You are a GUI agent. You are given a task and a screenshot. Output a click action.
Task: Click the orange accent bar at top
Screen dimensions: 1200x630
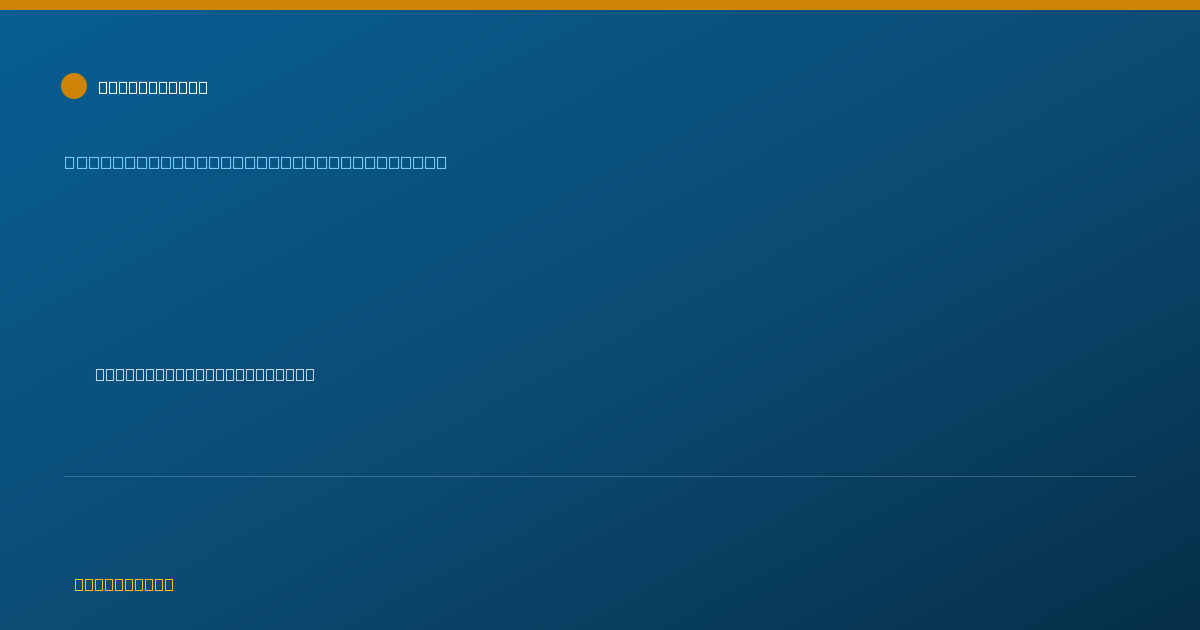pyautogui.click(x=600, y=5)
